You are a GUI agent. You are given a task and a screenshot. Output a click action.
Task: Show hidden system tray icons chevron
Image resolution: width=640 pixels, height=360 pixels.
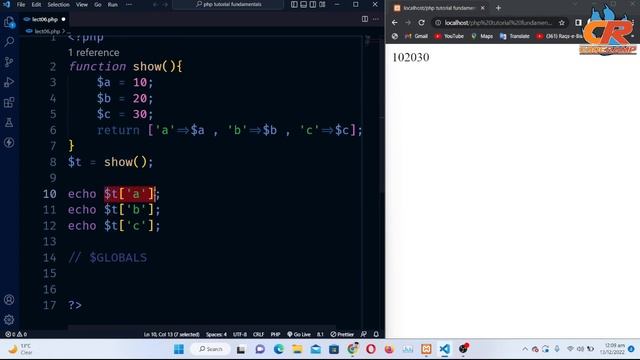click(525, 349)
